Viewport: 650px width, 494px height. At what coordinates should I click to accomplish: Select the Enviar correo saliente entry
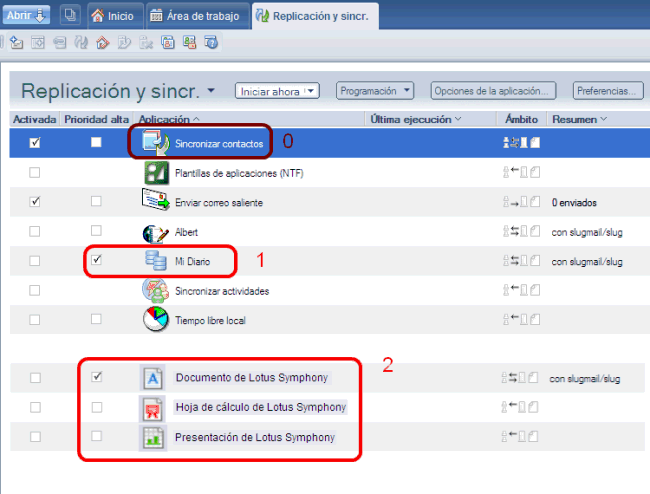click(219, 202)
